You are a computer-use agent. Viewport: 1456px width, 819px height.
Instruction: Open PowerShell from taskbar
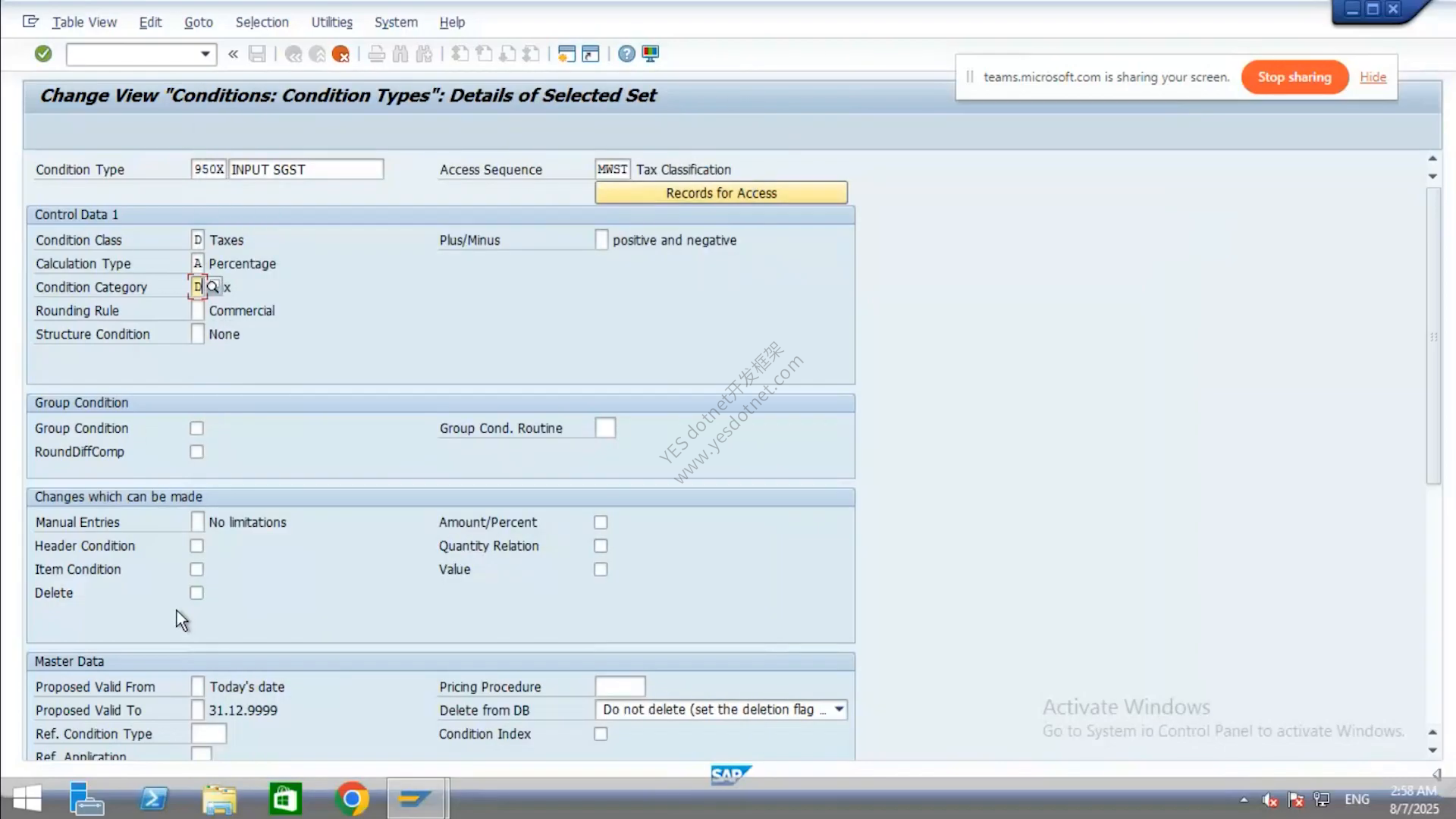[x=154, y=799]
